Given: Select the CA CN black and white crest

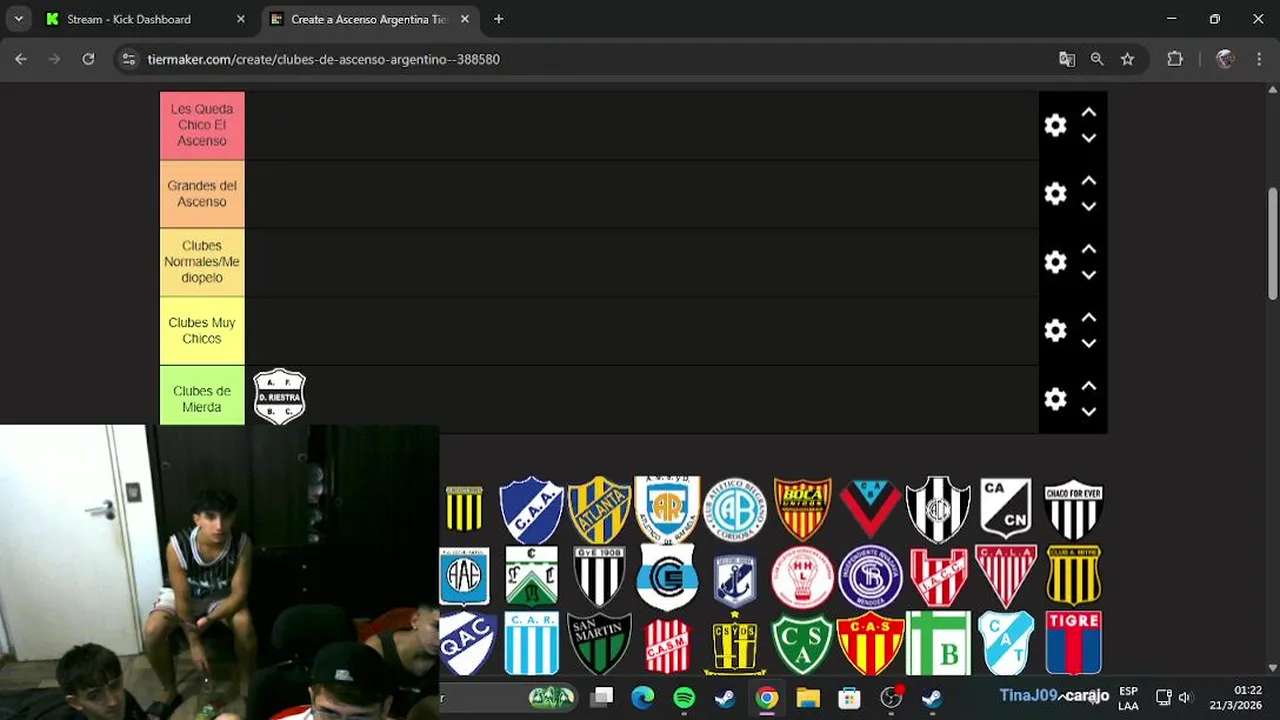Looking at the screenshot, I should (x=1005, y=509).
